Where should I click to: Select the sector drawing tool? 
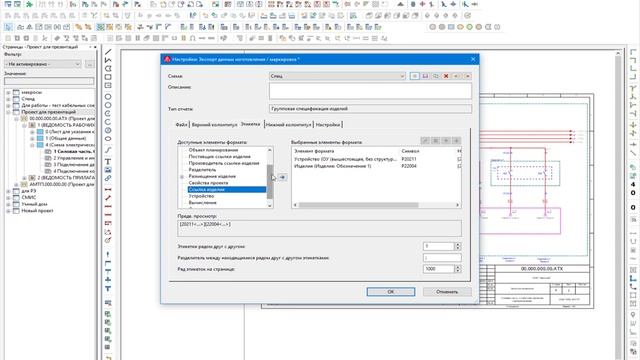click(108, 131)
